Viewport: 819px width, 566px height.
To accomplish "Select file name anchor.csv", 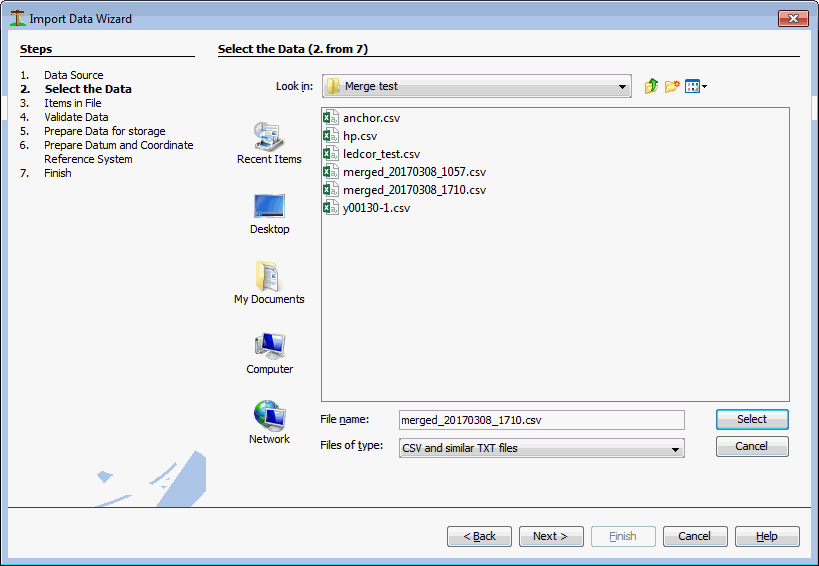I will pos(371,118).
